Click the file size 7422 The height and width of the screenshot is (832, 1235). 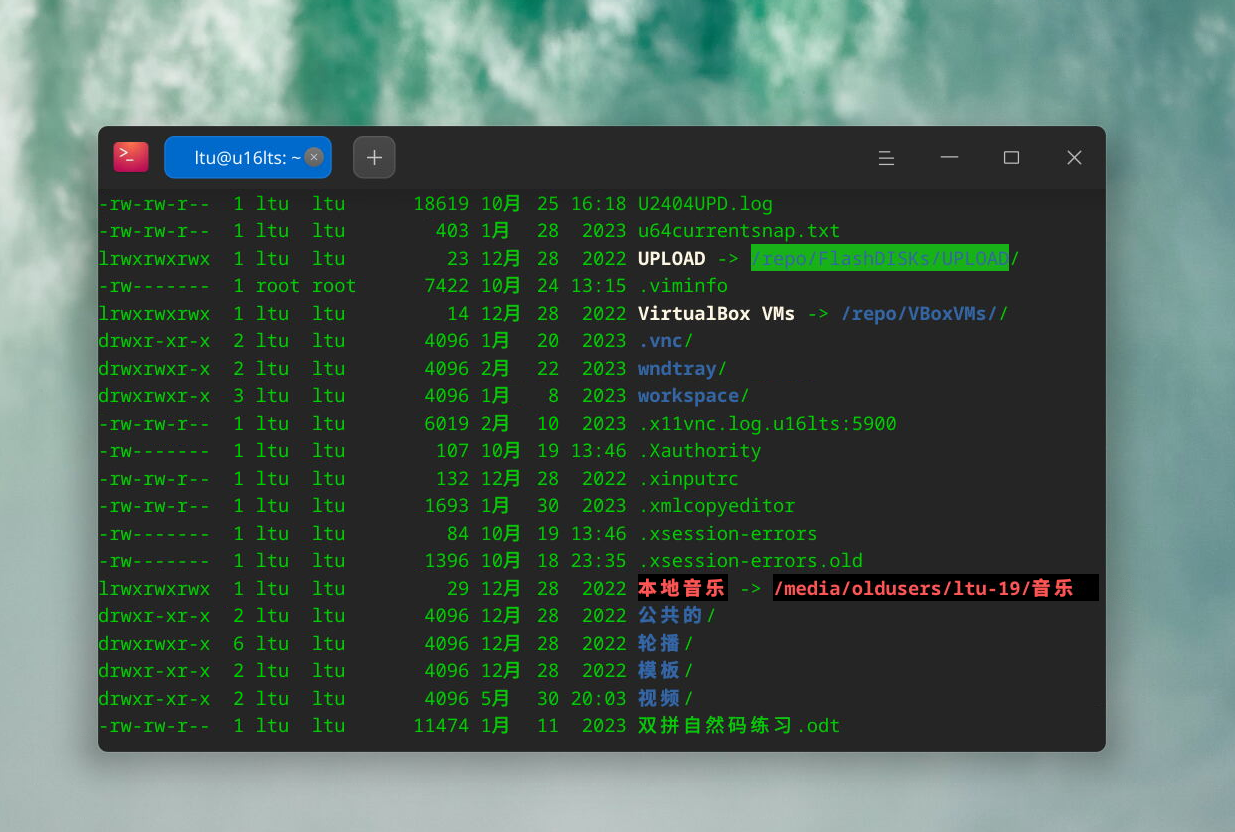tap(447, 286)
